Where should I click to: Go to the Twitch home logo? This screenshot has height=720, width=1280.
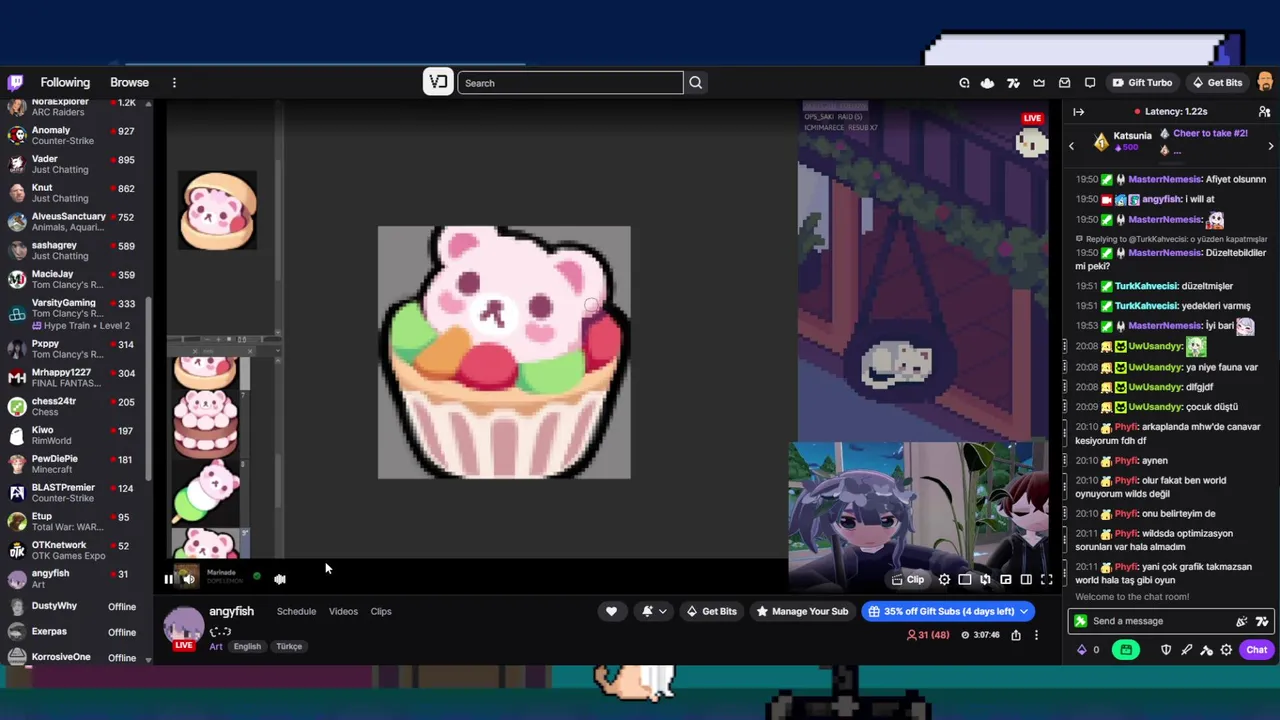pyautogui.click(x=15, y=83)
